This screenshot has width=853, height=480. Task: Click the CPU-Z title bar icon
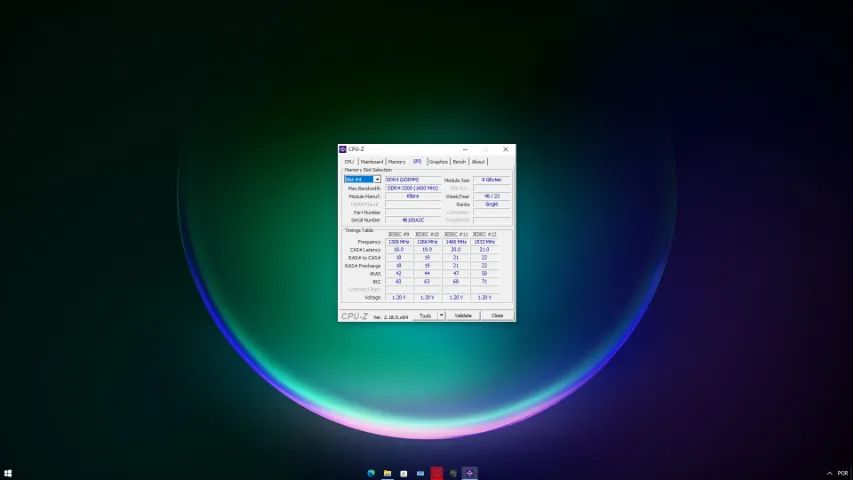tap(343, 149)
